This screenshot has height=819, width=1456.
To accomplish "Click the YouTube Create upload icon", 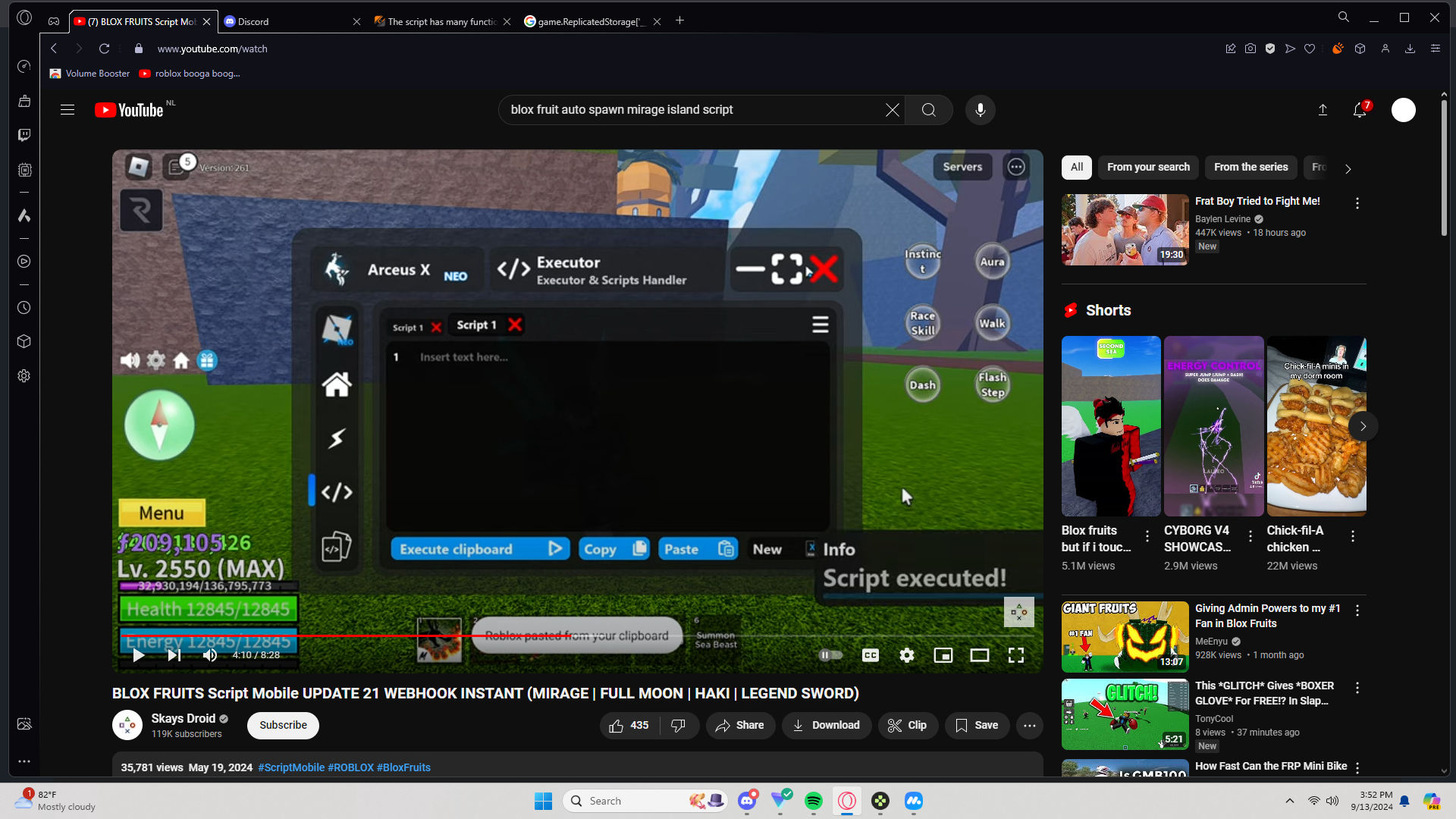I will 1323,110.
